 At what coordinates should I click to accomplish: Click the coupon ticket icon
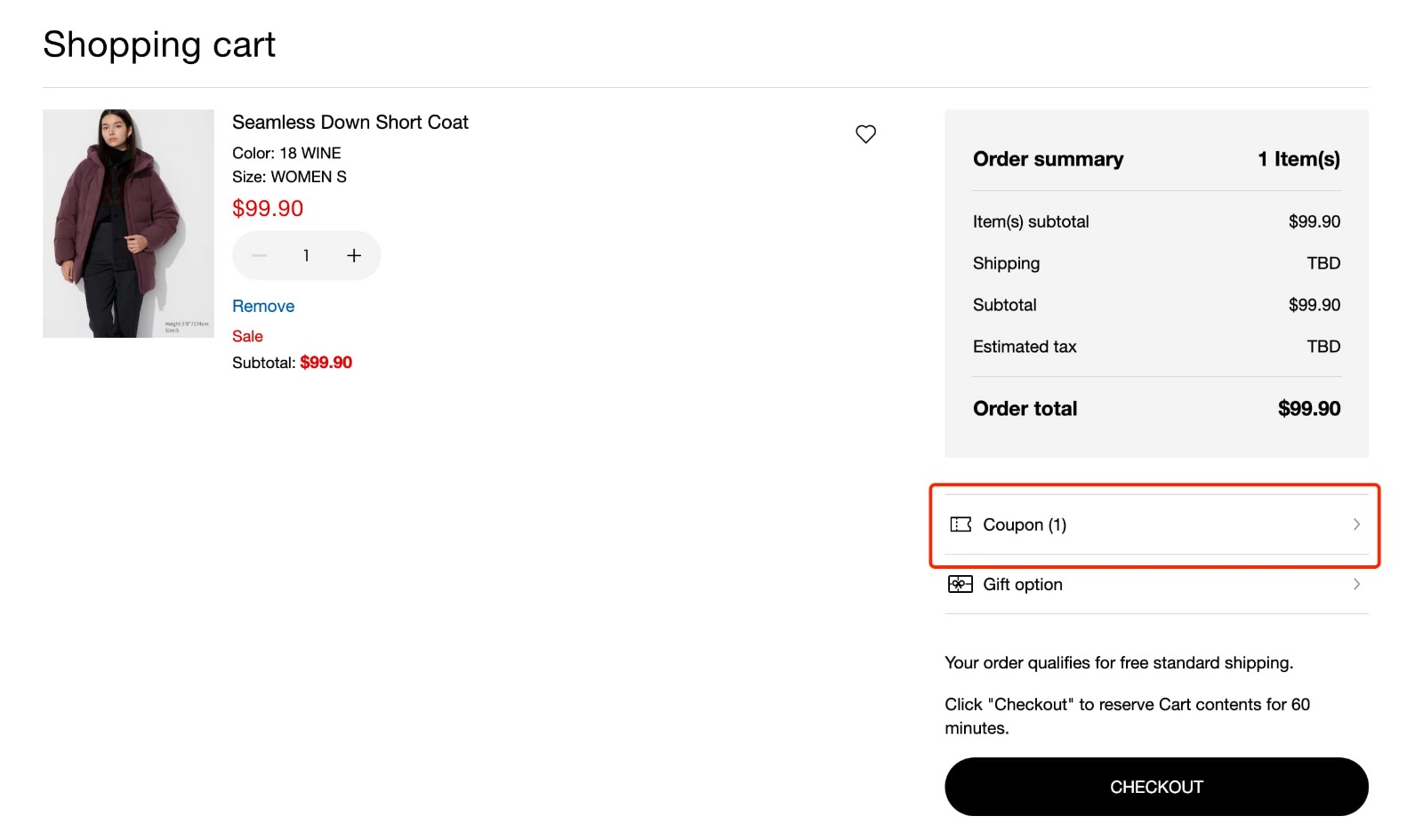pyautogui.click(x=961, y=524)
